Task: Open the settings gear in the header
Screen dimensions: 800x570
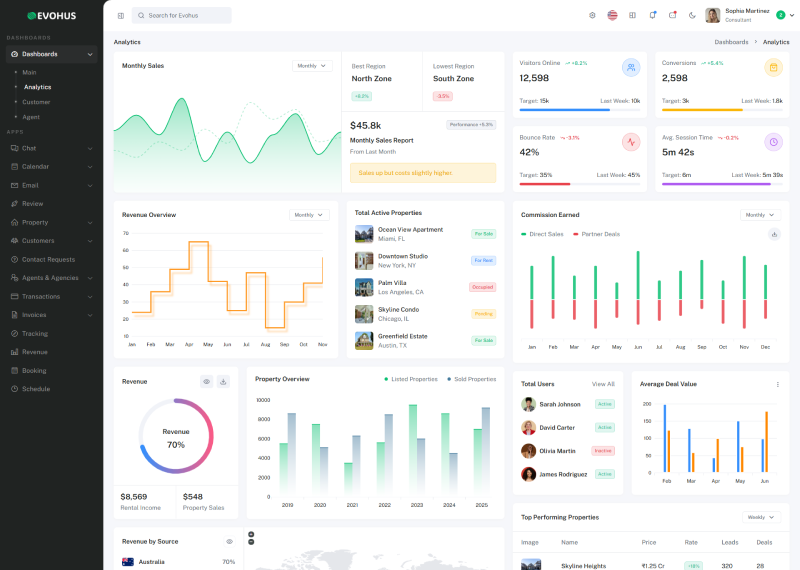Action: tap(592, 15)
